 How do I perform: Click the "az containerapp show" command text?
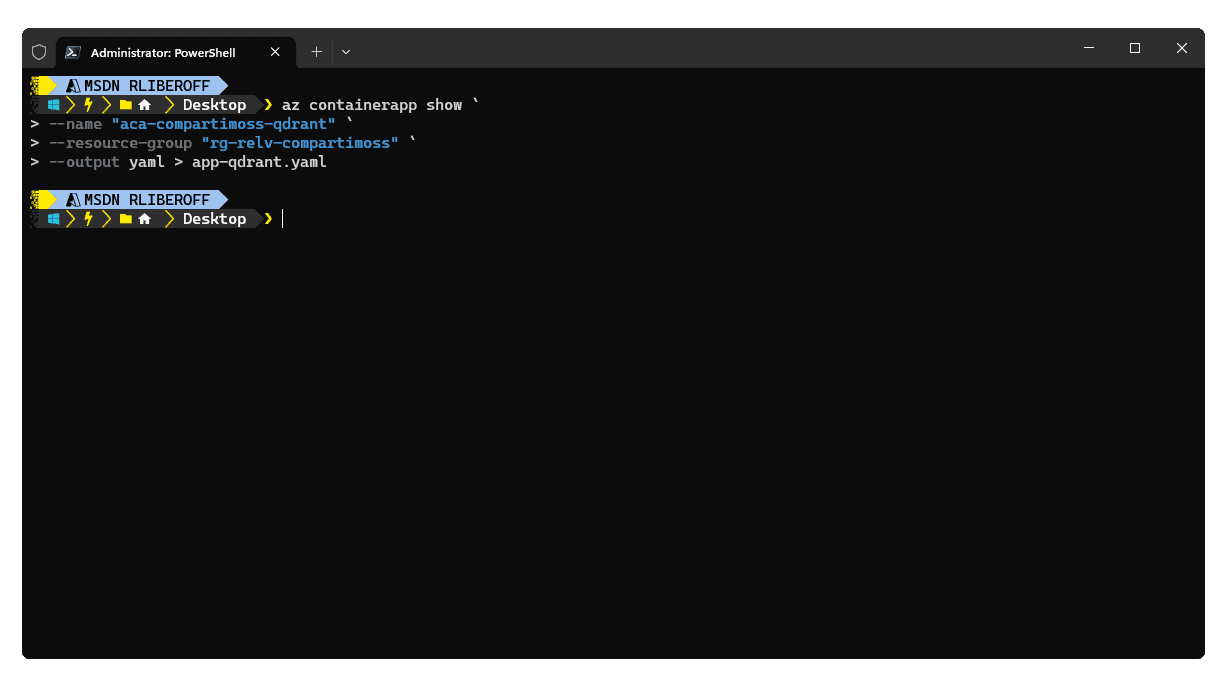click(372, 105)
